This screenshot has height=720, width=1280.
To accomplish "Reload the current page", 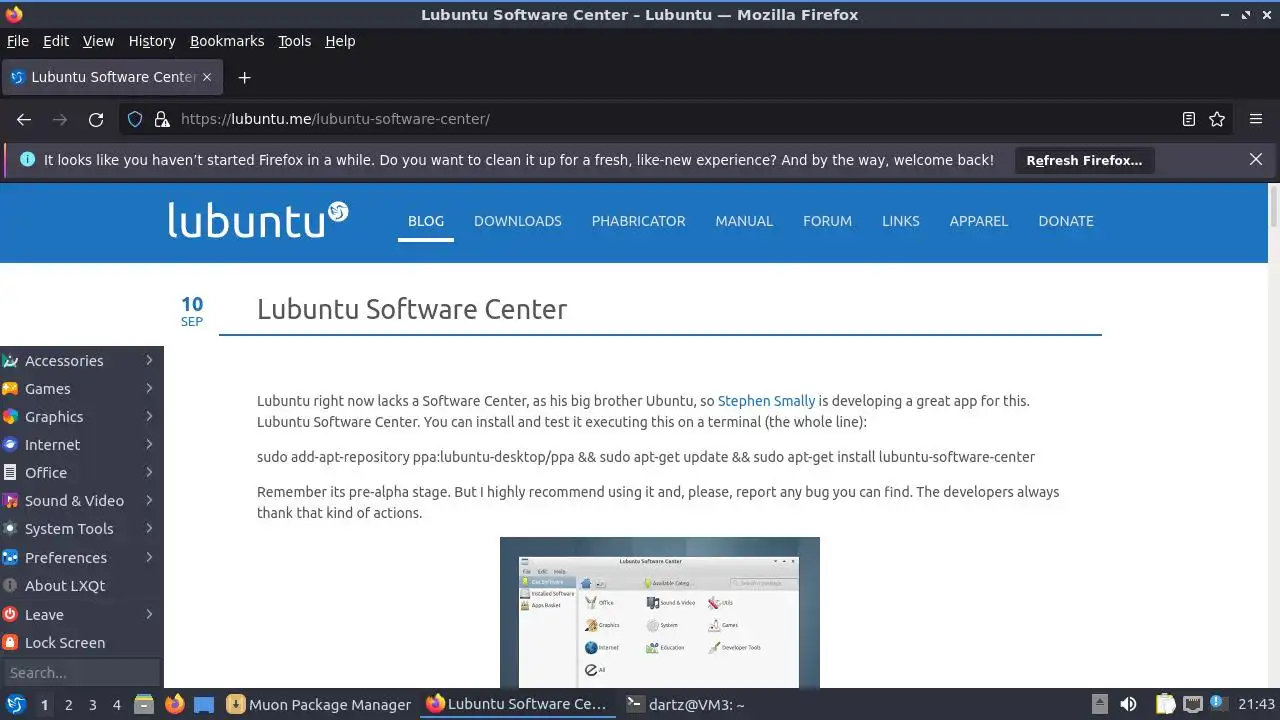I will coord(96,119).
